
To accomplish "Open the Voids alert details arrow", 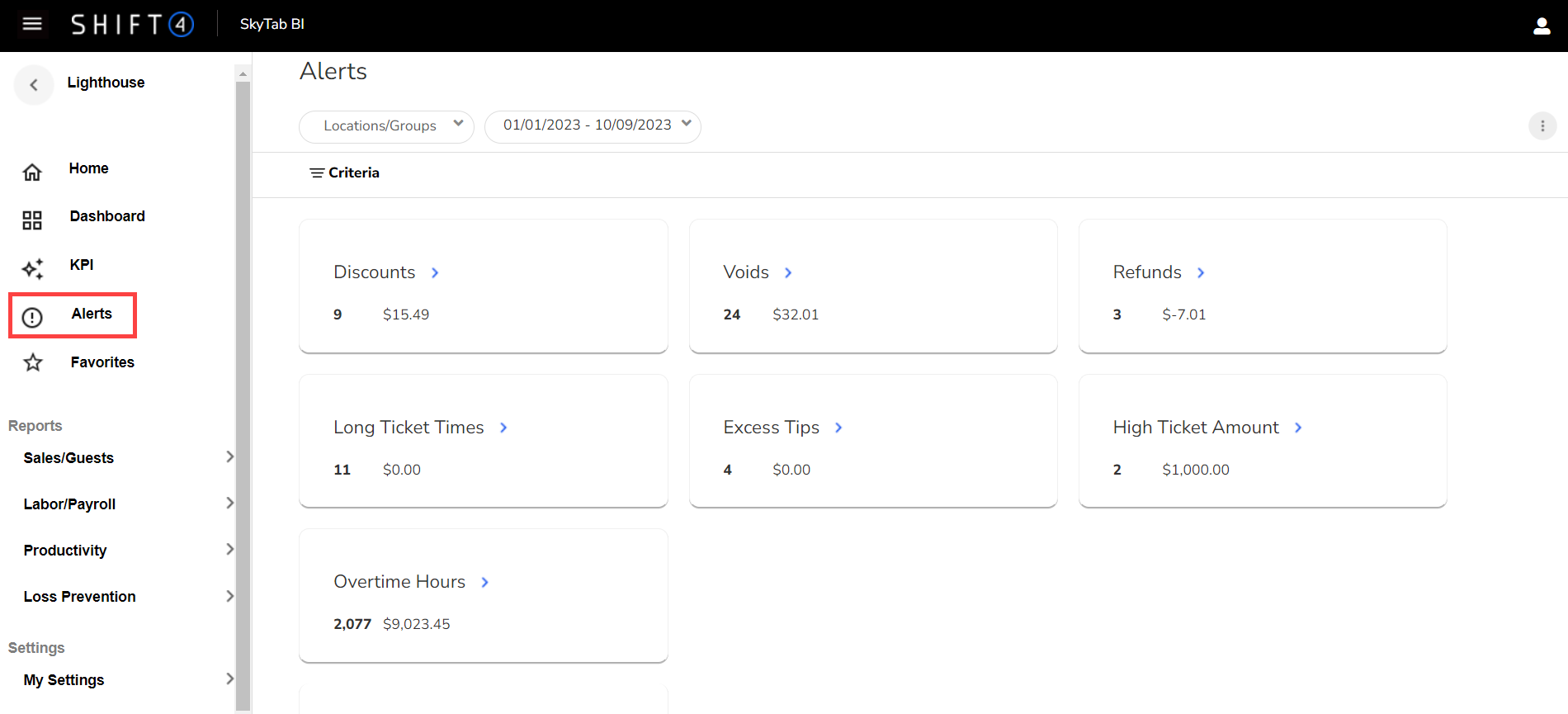I will point(788,273).
